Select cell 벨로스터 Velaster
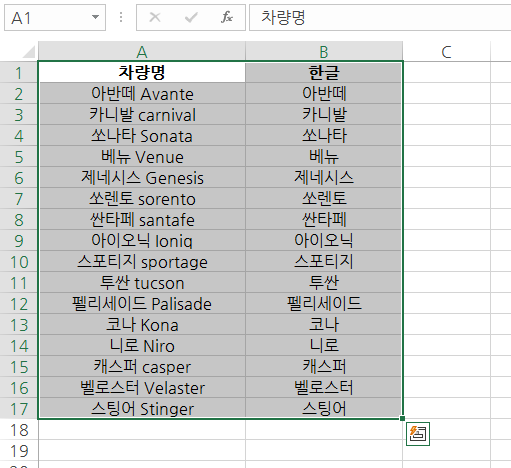Viewport: 511px width, 468px height. tap(142, 387)
